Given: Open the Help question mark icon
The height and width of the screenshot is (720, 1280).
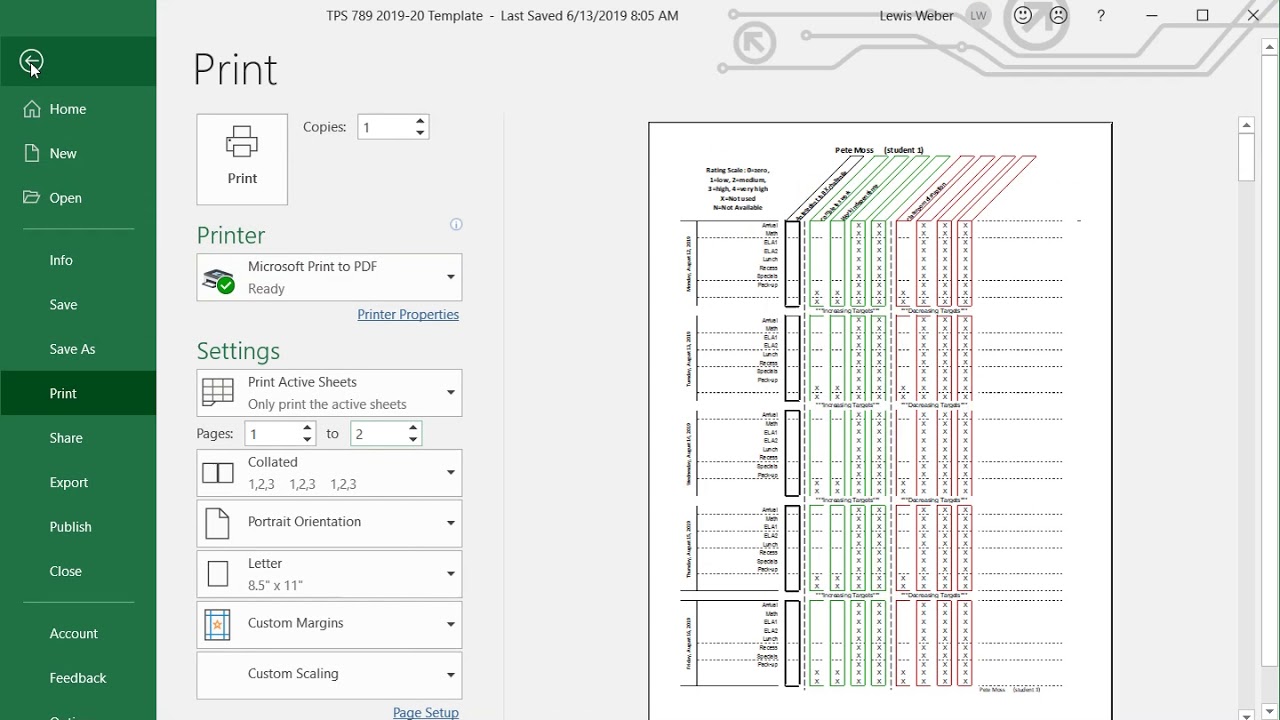Looking at the screenshot, I should pyautogui.click(x=1101, y=16).
